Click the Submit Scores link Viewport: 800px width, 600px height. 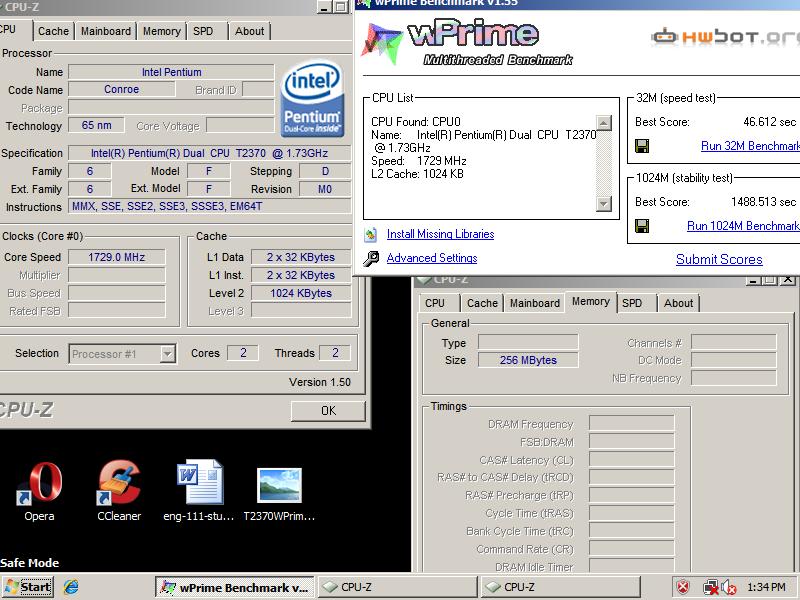tap(719, 259)
